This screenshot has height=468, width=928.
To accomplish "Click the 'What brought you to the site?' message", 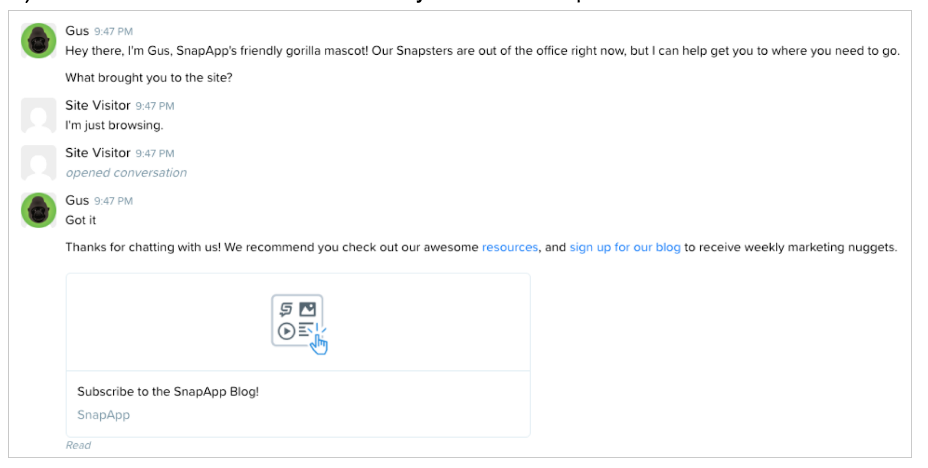I will pos(149,78).
